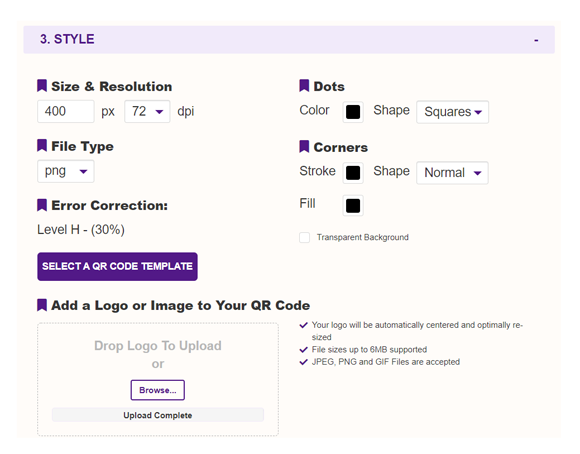Open the 72 dpi resolution dropdown
The width and height of the screenshot is (580, 454).
pos(147,111)
